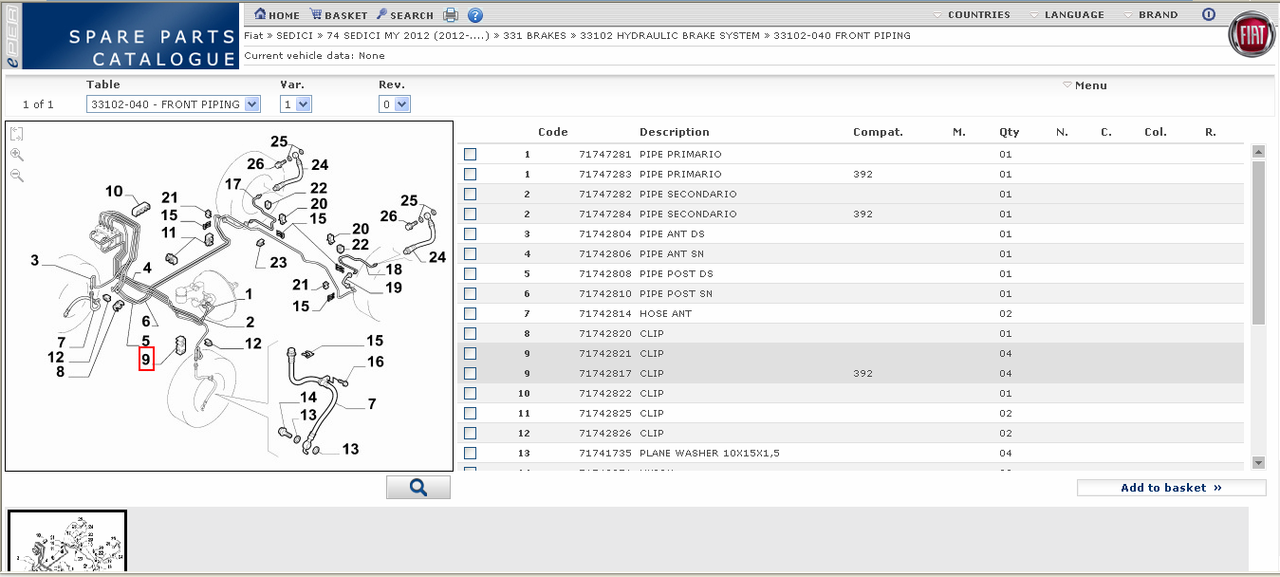Click code 71742822 in parts list
The image size is (1280, 577).
point(606,393)
